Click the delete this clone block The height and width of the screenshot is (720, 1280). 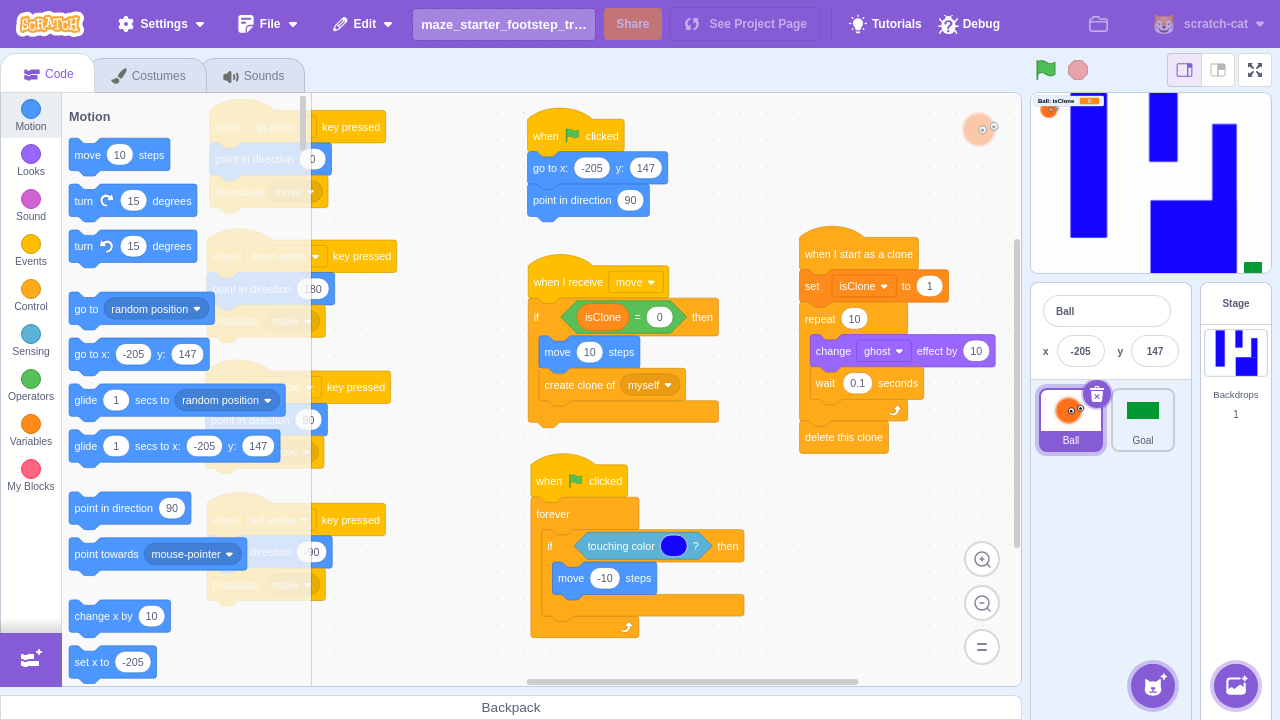[x=844, y=437]
